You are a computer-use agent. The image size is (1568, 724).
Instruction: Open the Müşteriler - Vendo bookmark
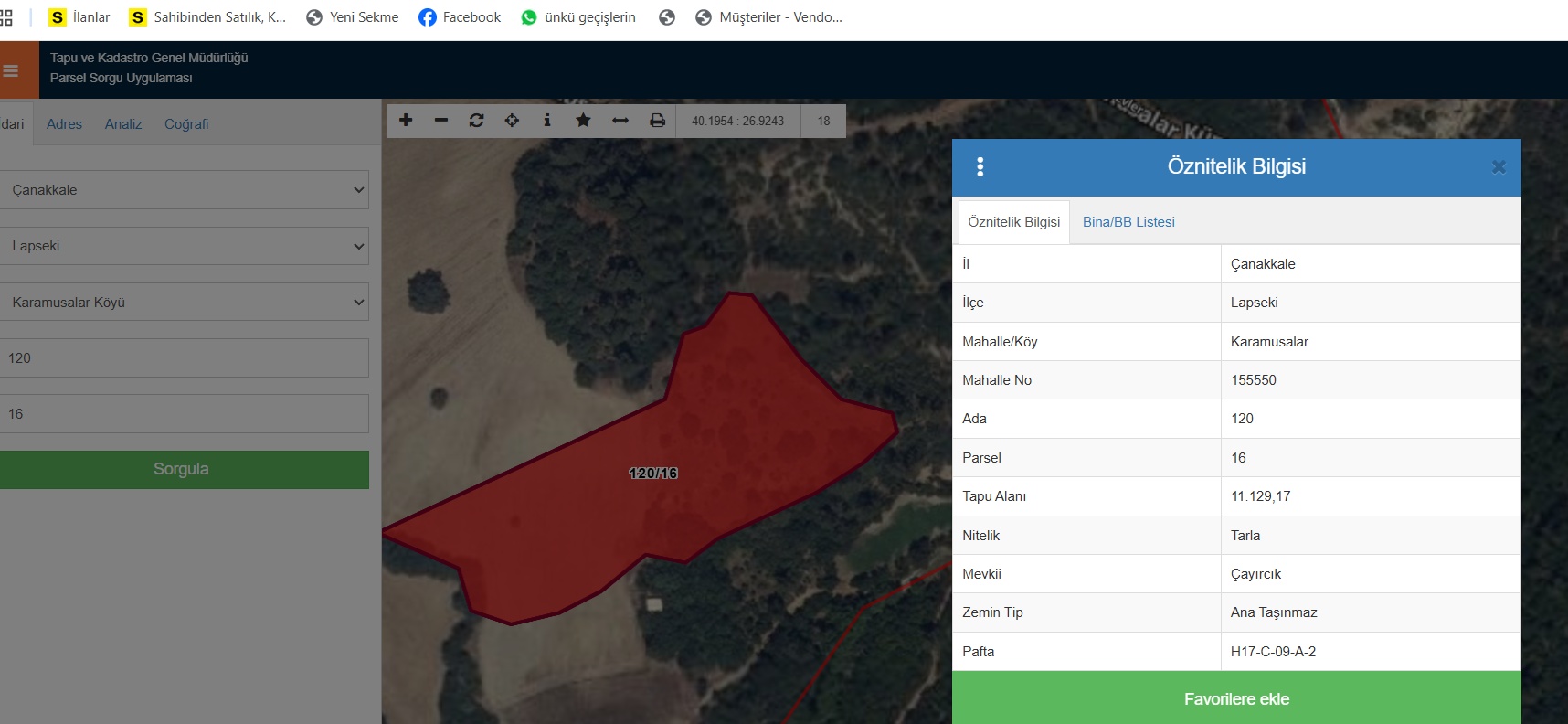(769, 17)
